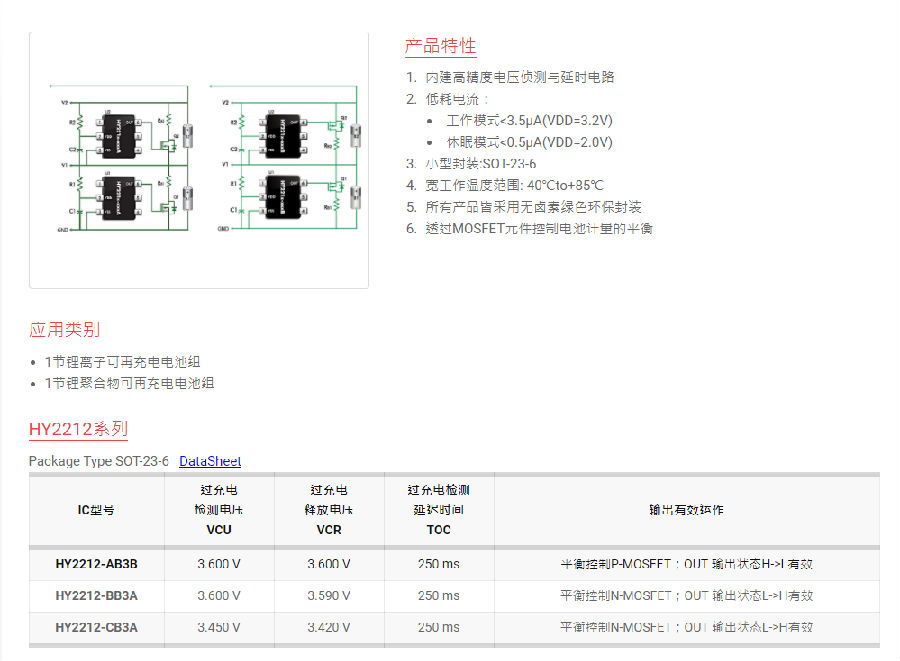900x661 pixels.
Task: Click the 1节锂离子可再充电电池组 list item
Action: [122, 362]
